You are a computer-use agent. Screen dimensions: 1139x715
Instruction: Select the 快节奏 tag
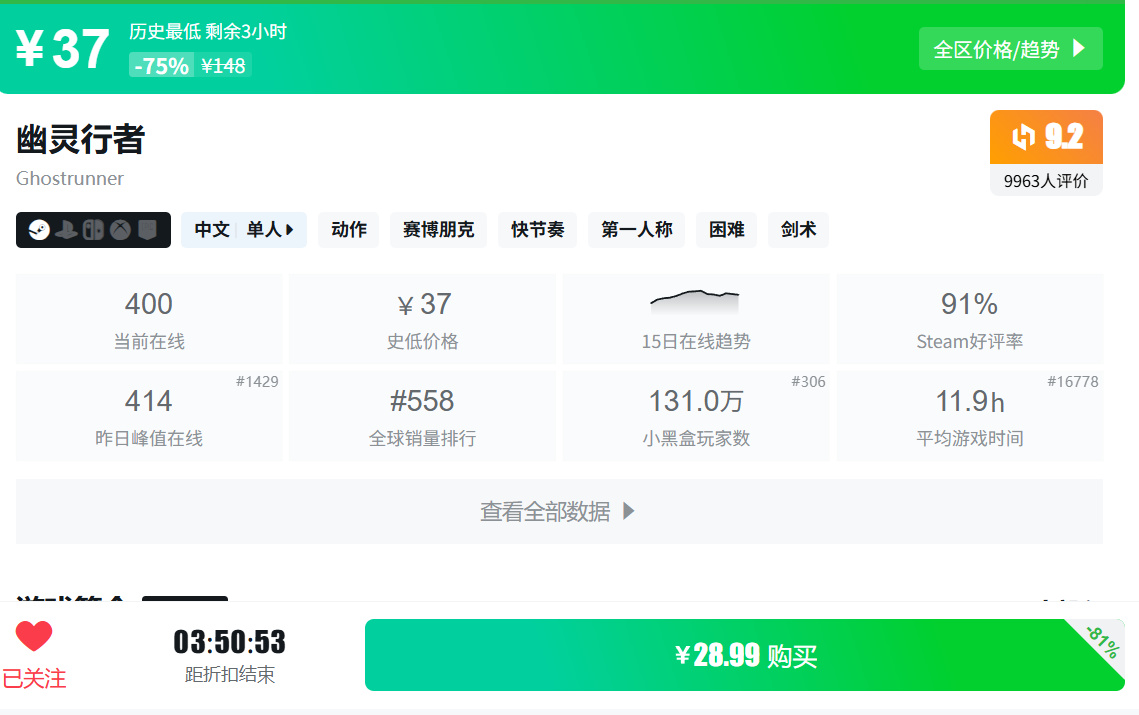[x=538, y=230]
